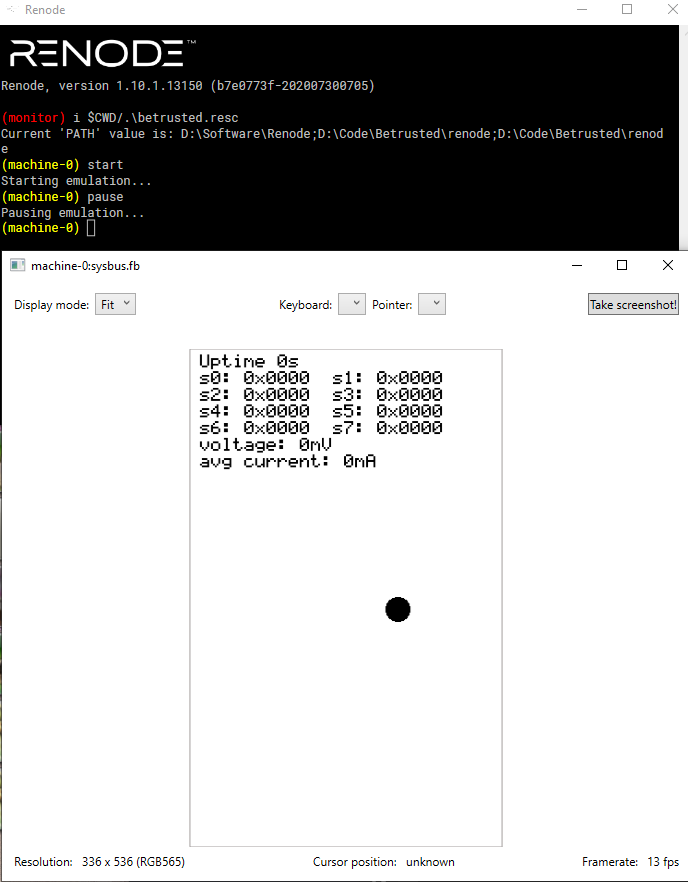Click the 'Uptime 0s' text in framebuffer
Screen dimensions: 688x882
click(x=249, y=361)
